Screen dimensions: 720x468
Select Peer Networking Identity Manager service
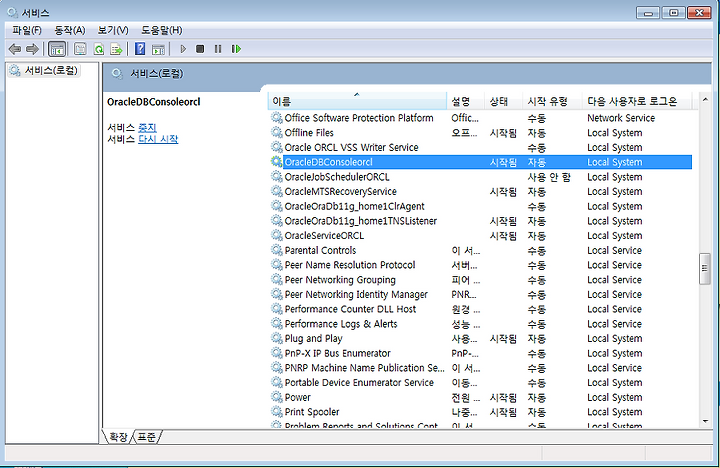click(480, 294)
